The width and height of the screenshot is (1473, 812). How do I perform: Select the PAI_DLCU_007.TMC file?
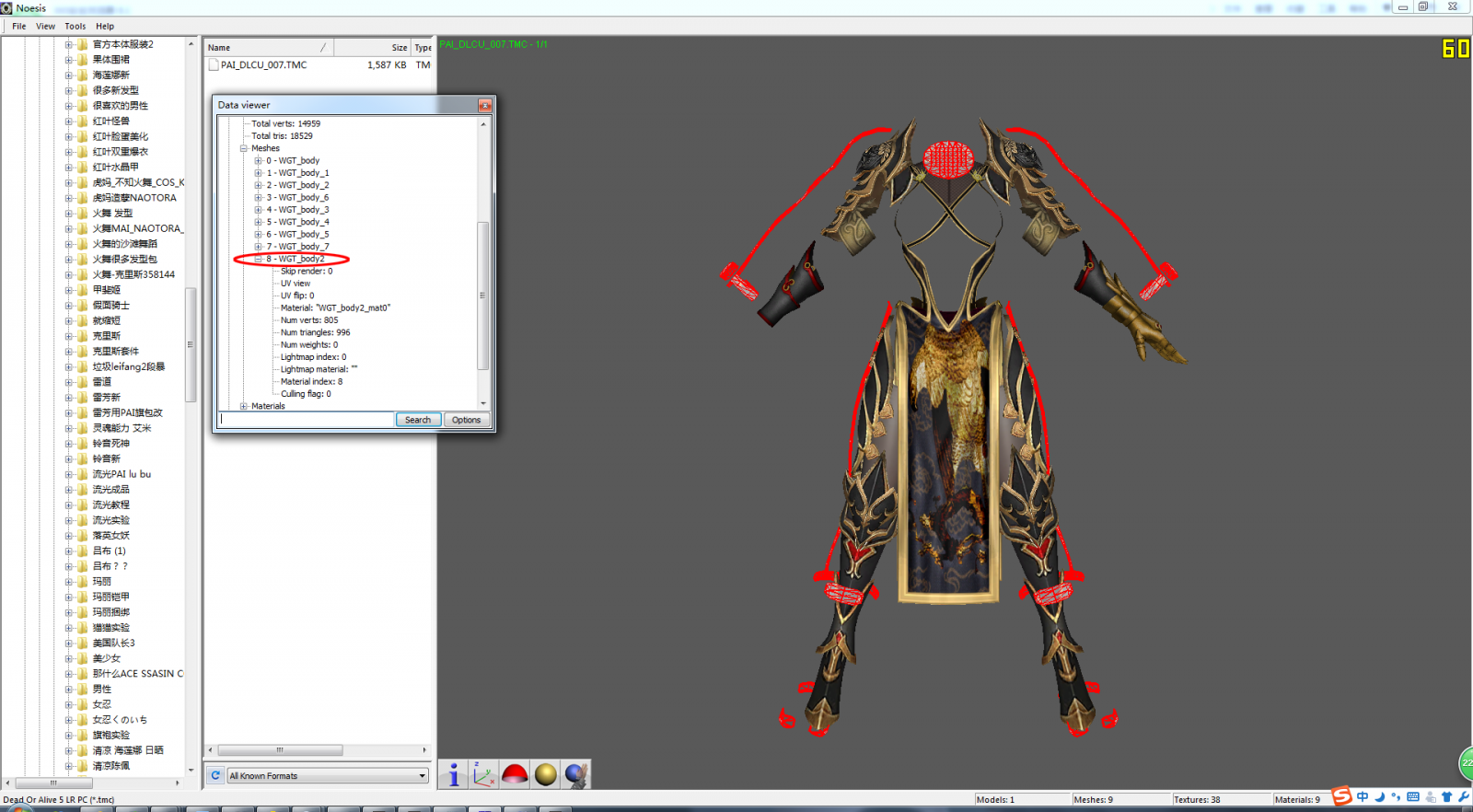click(264, 65)
